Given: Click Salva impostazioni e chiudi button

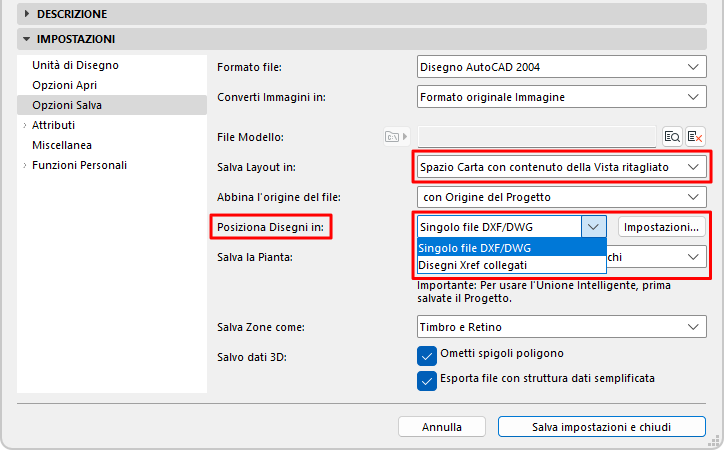Looking at the screenshot, I should coord(602,427).
